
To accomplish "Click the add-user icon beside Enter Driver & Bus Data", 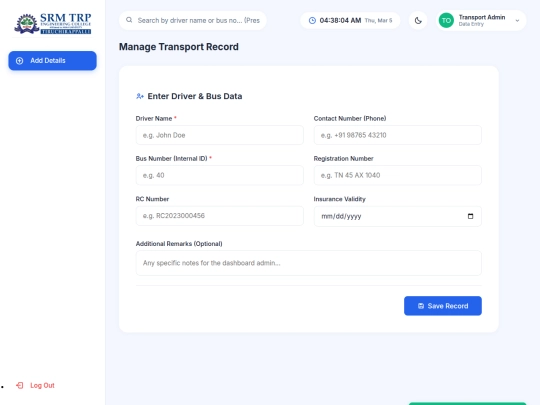I will point(140,96).
